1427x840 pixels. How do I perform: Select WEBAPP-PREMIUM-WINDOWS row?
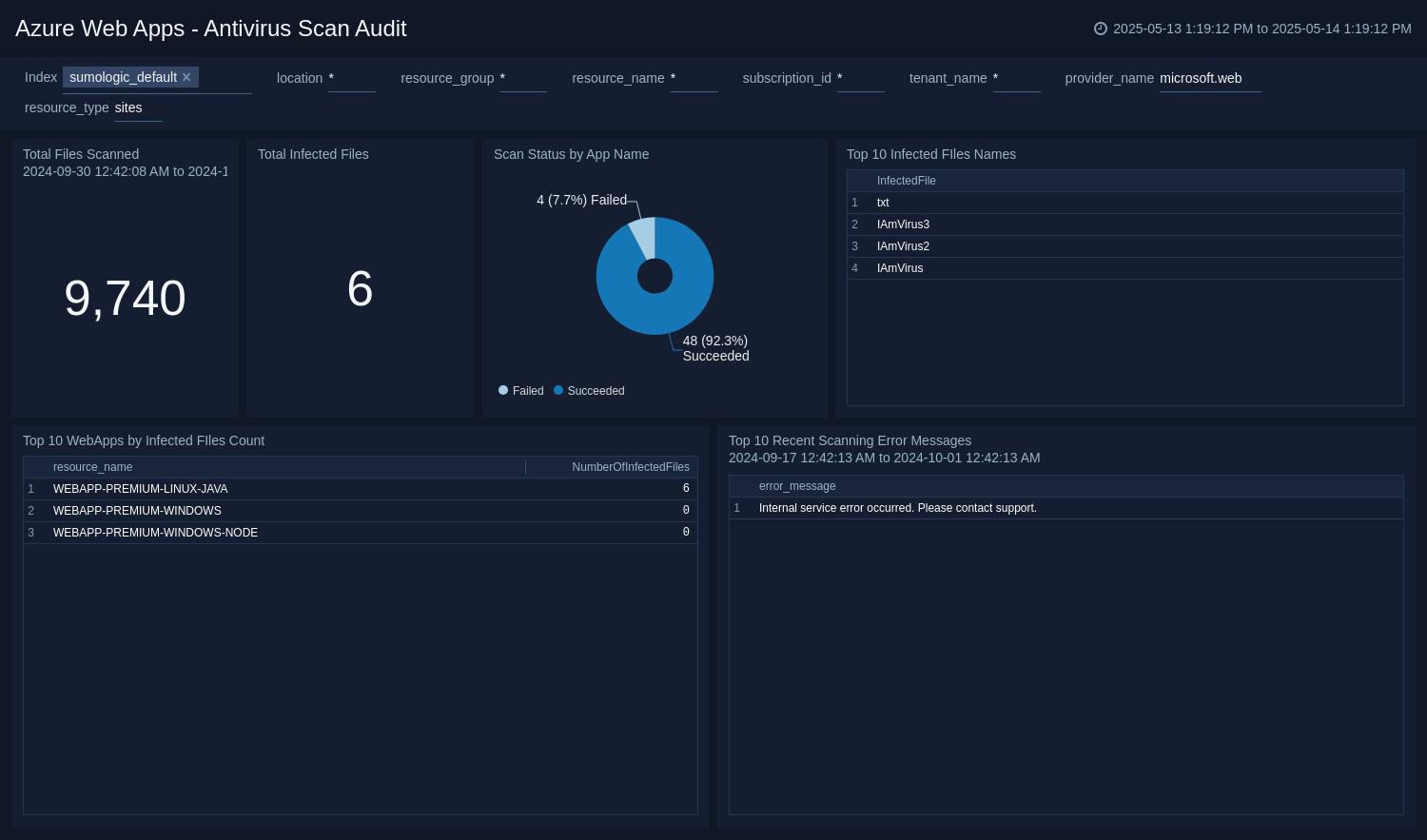[x=361, y=511]
